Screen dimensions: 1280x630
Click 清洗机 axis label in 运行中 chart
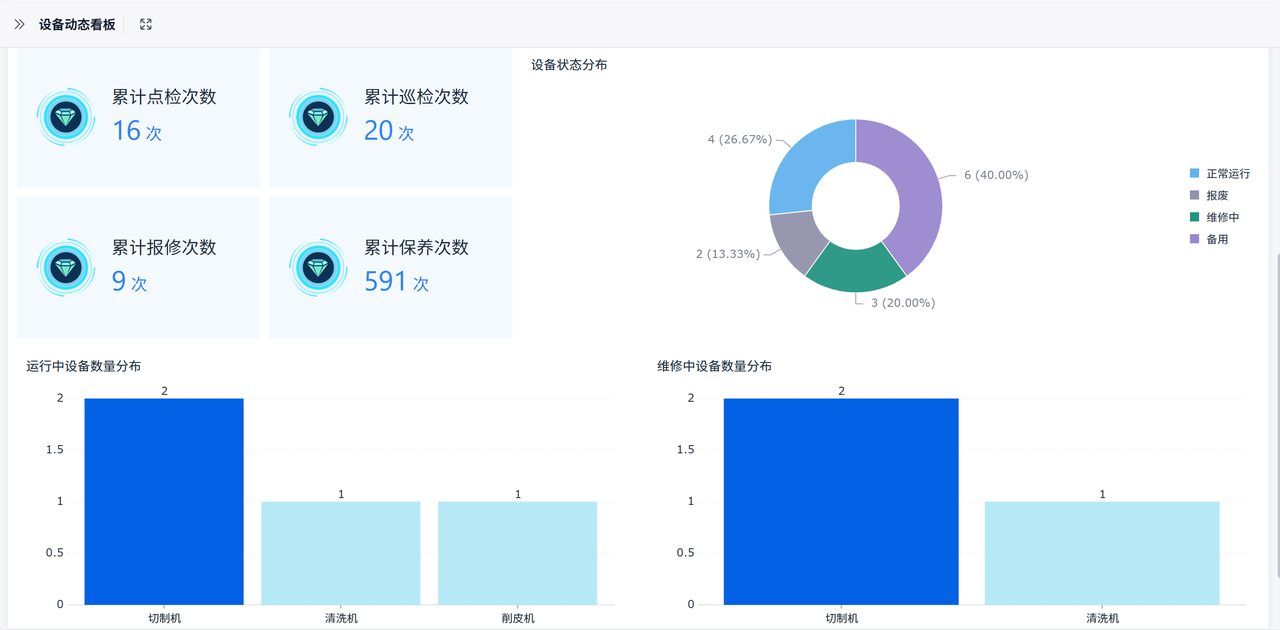(x=341, y=618)
